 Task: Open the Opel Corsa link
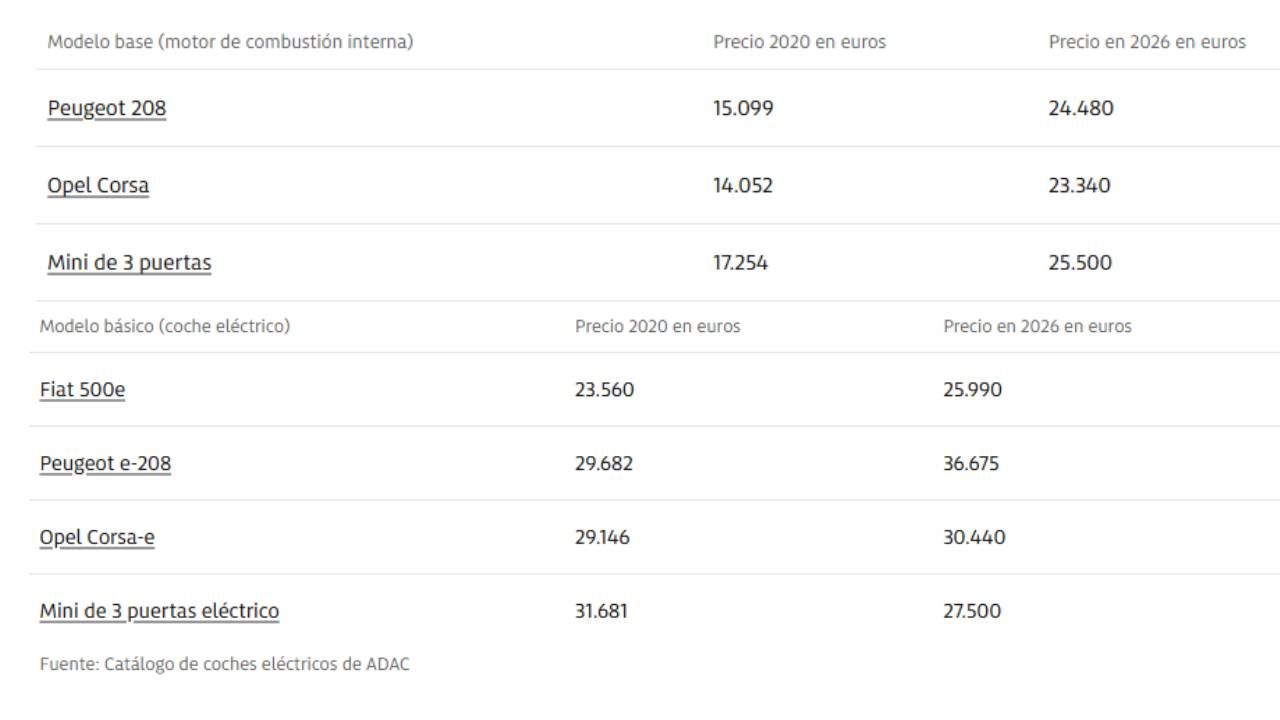(98, 185)
